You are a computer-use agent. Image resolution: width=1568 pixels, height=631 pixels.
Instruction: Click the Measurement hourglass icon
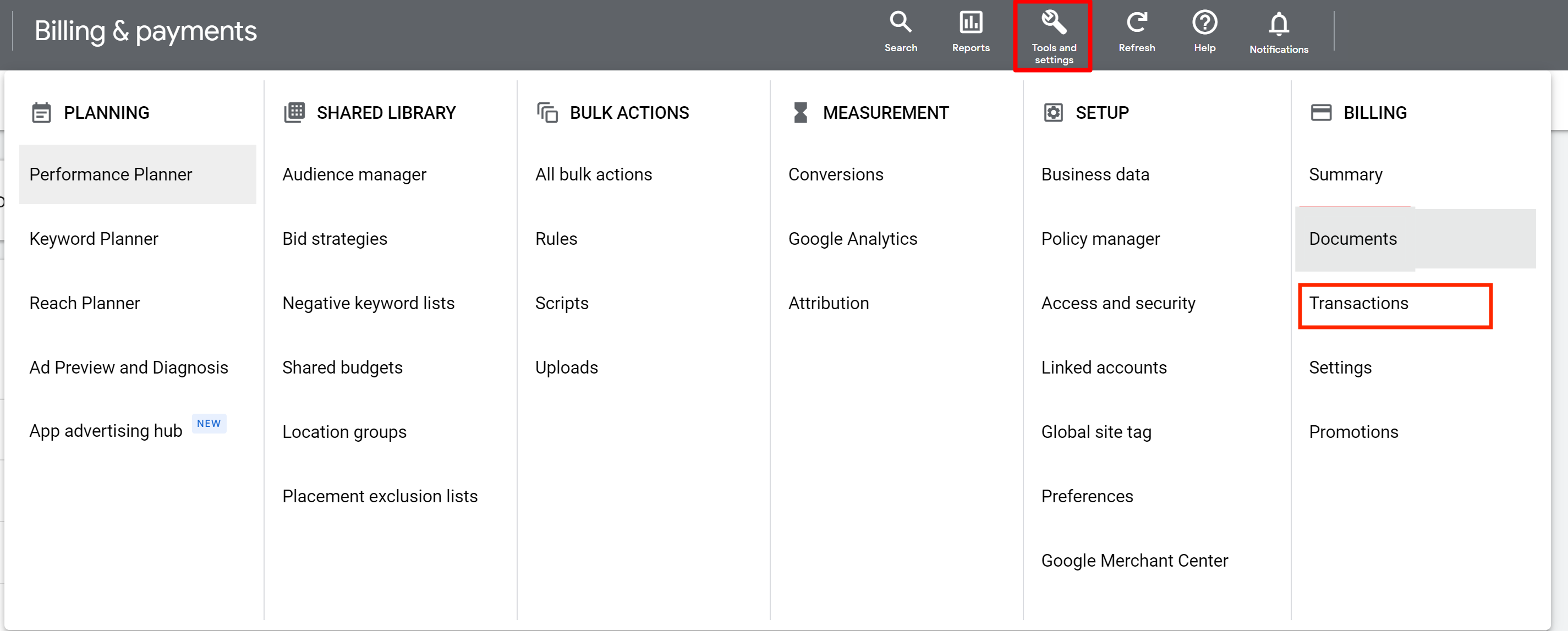(x=801, y=113)
